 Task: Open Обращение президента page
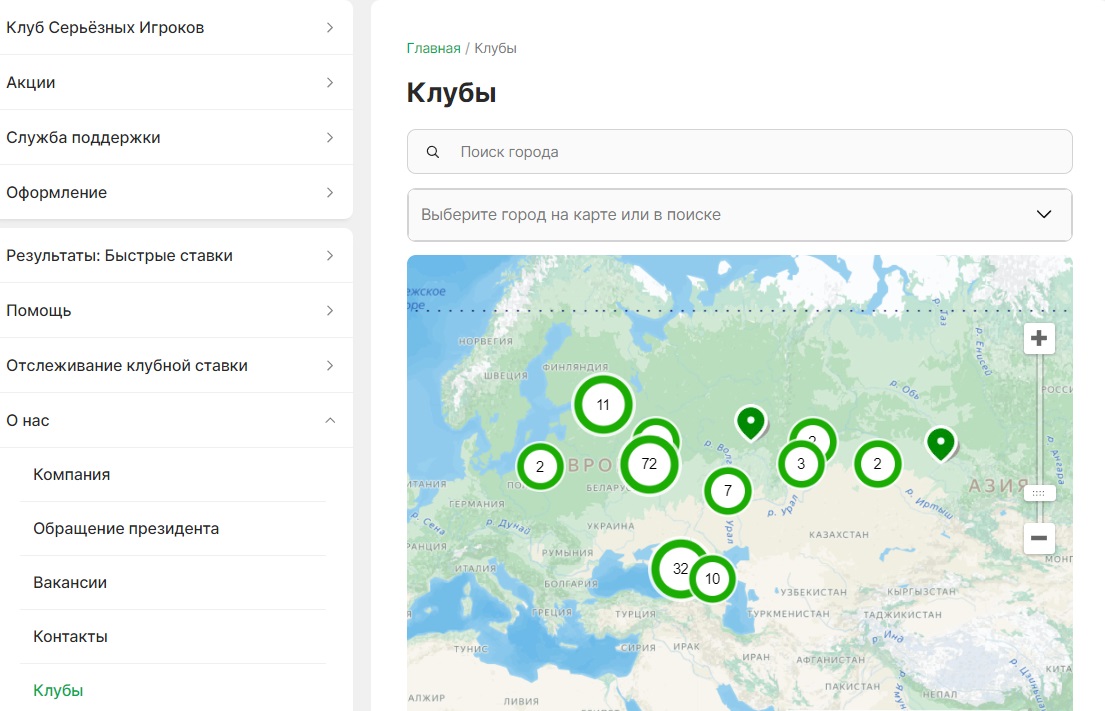pos(173,528)
